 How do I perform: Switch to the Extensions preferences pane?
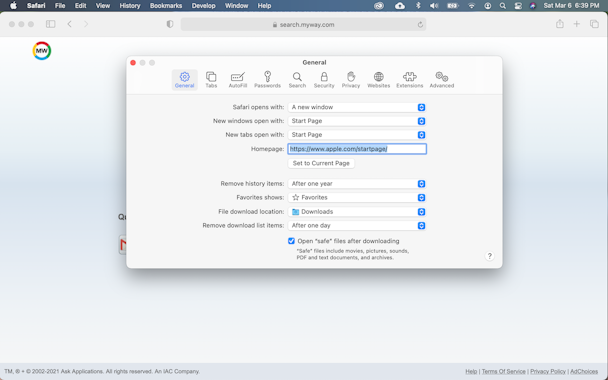pyautogui.click(x=409, y=80)
